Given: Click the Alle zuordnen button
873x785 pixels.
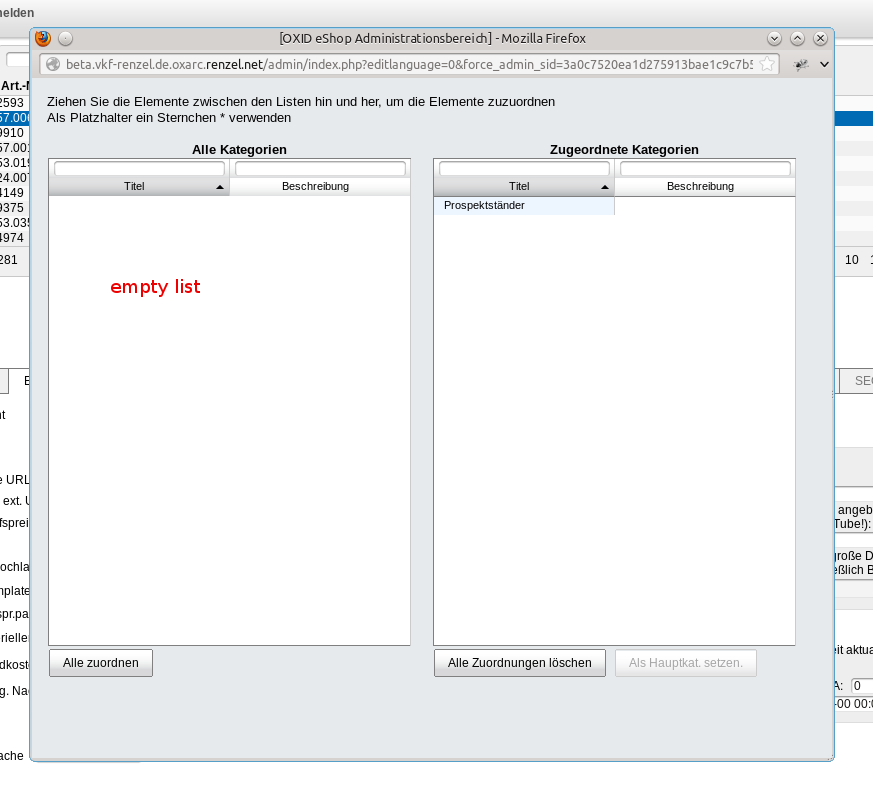Looking at the screenshot, I should 101,663.
